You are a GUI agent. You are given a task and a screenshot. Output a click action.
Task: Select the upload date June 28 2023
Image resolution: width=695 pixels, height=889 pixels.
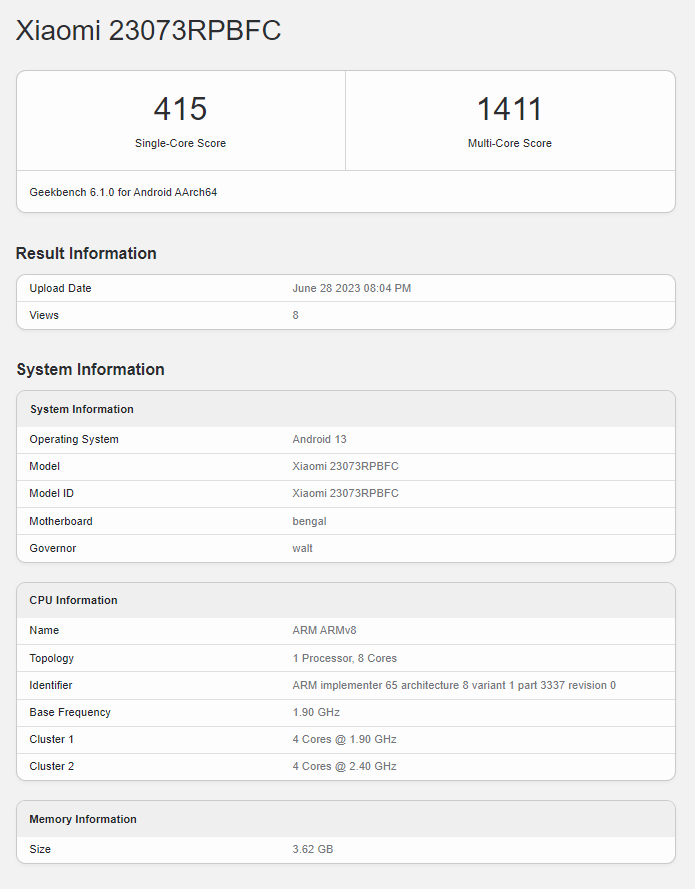click(351, 288)
